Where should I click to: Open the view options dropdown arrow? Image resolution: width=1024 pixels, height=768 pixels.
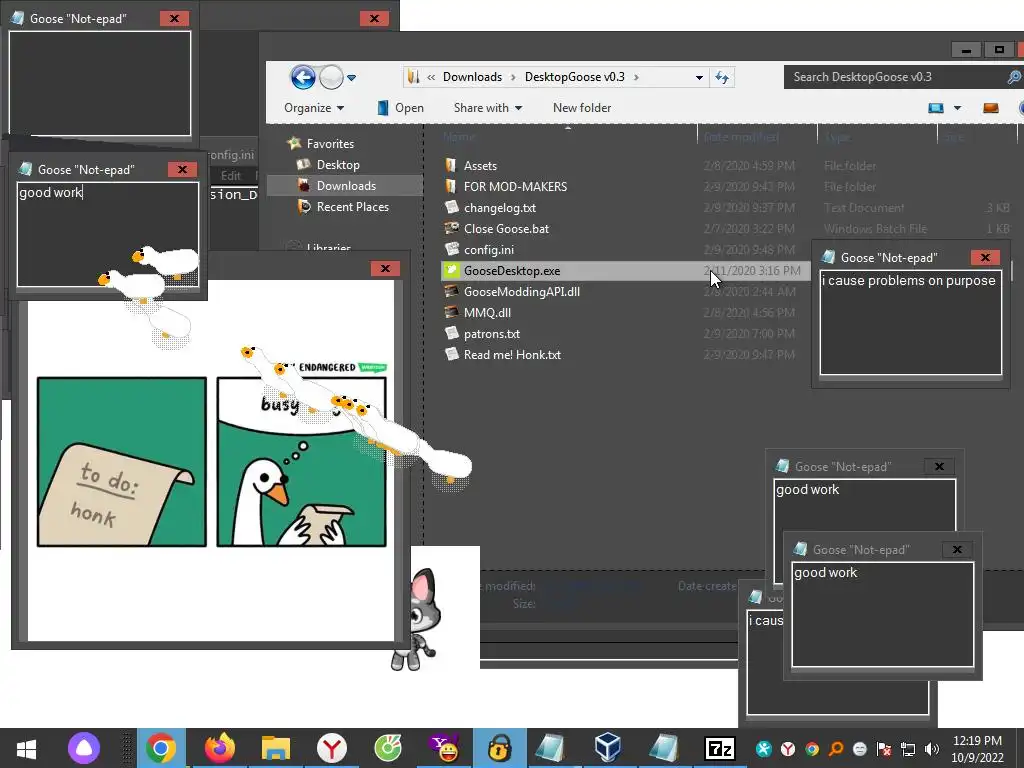tap(957, 108)
